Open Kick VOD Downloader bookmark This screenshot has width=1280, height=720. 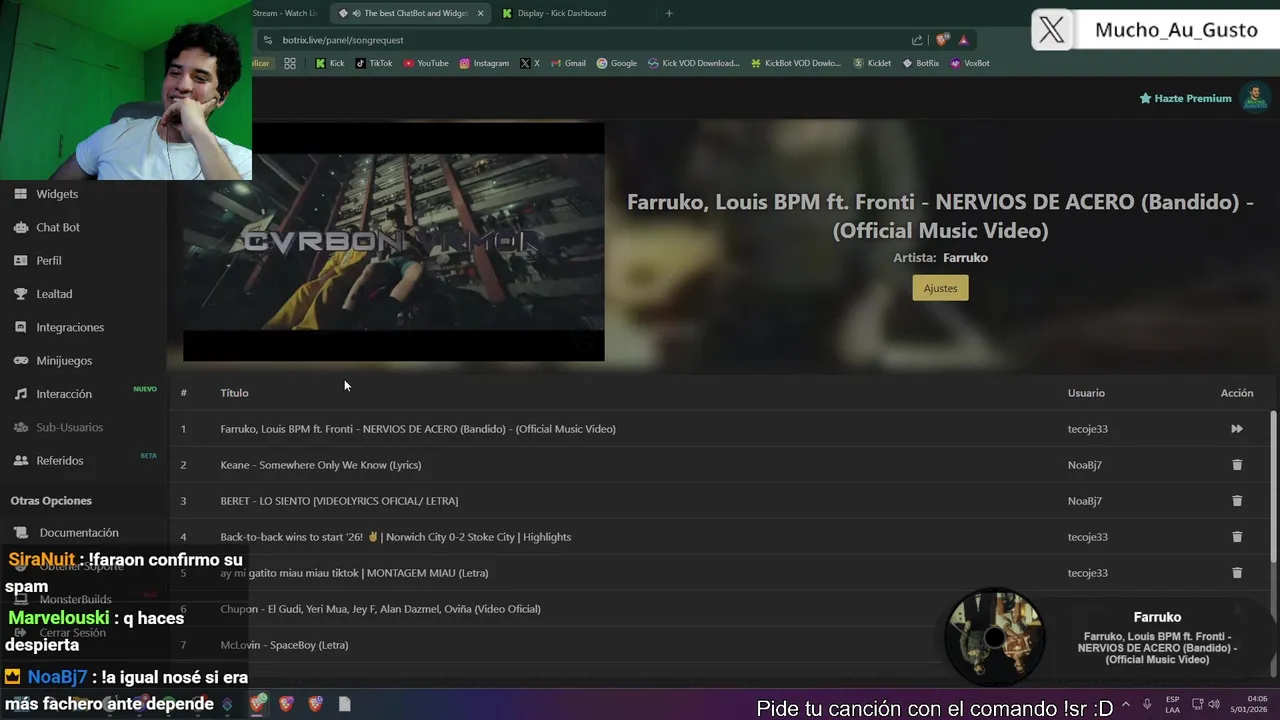click(694, 63)
